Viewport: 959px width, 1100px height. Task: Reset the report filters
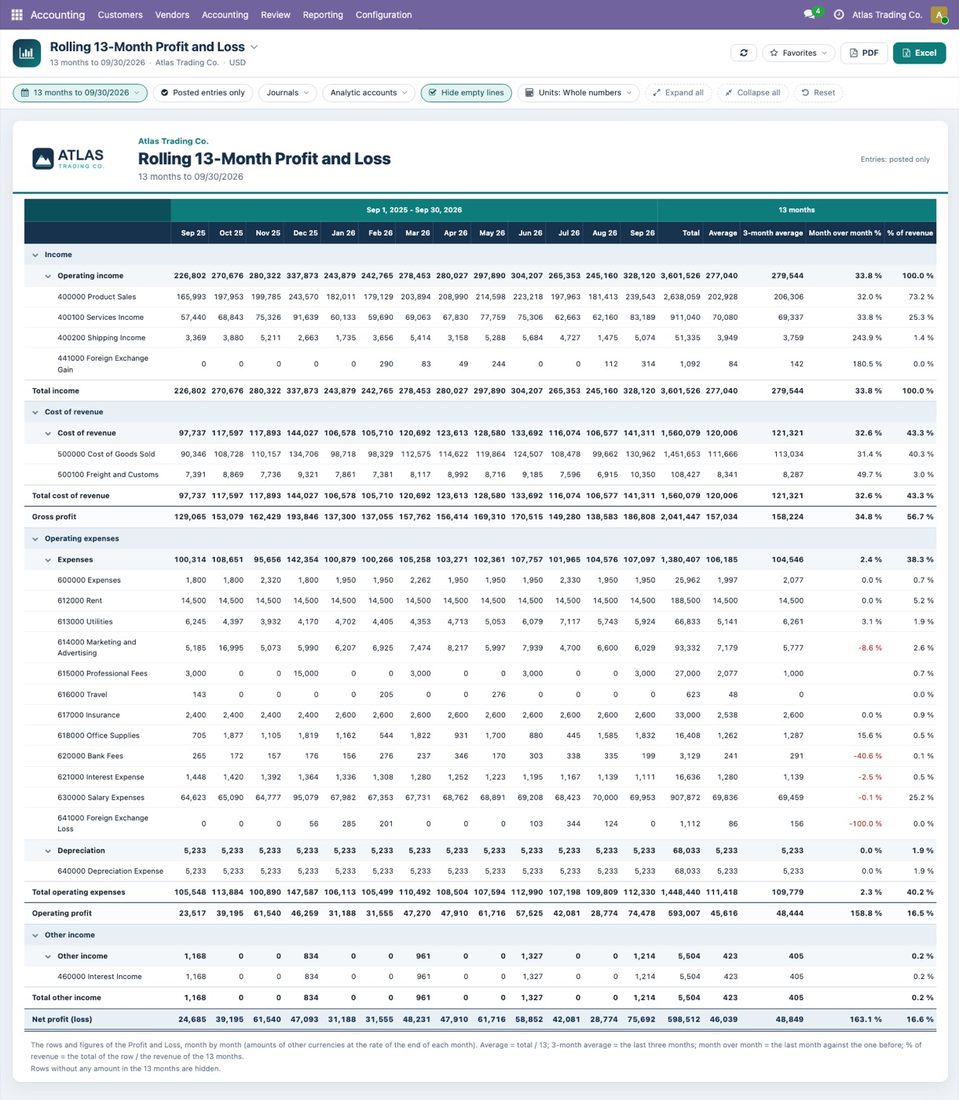pos(818,93)
